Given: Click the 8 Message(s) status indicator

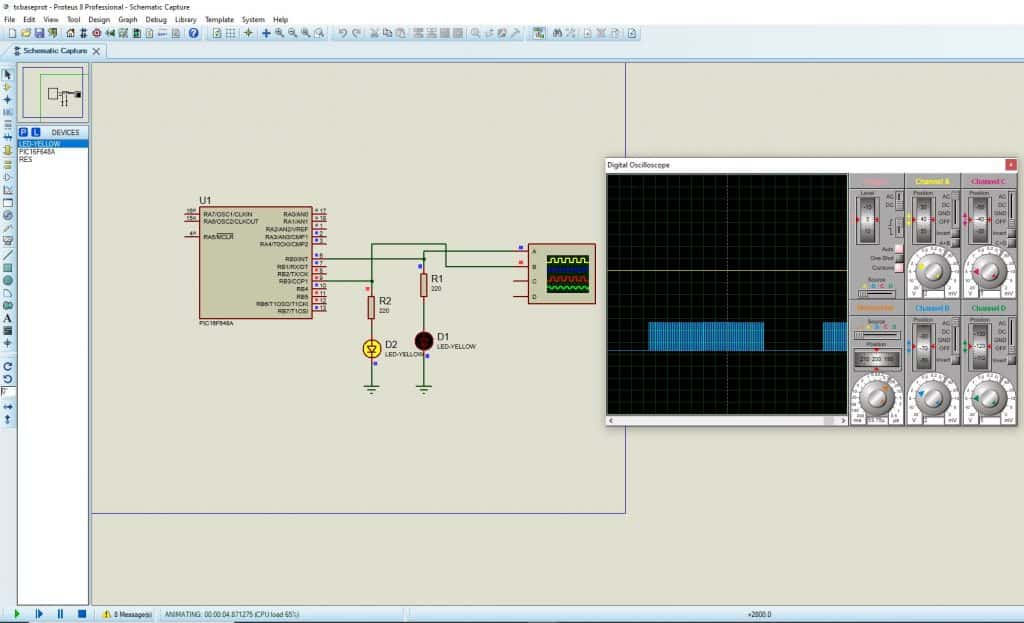Looking at the screenshot, I should 126,614.
